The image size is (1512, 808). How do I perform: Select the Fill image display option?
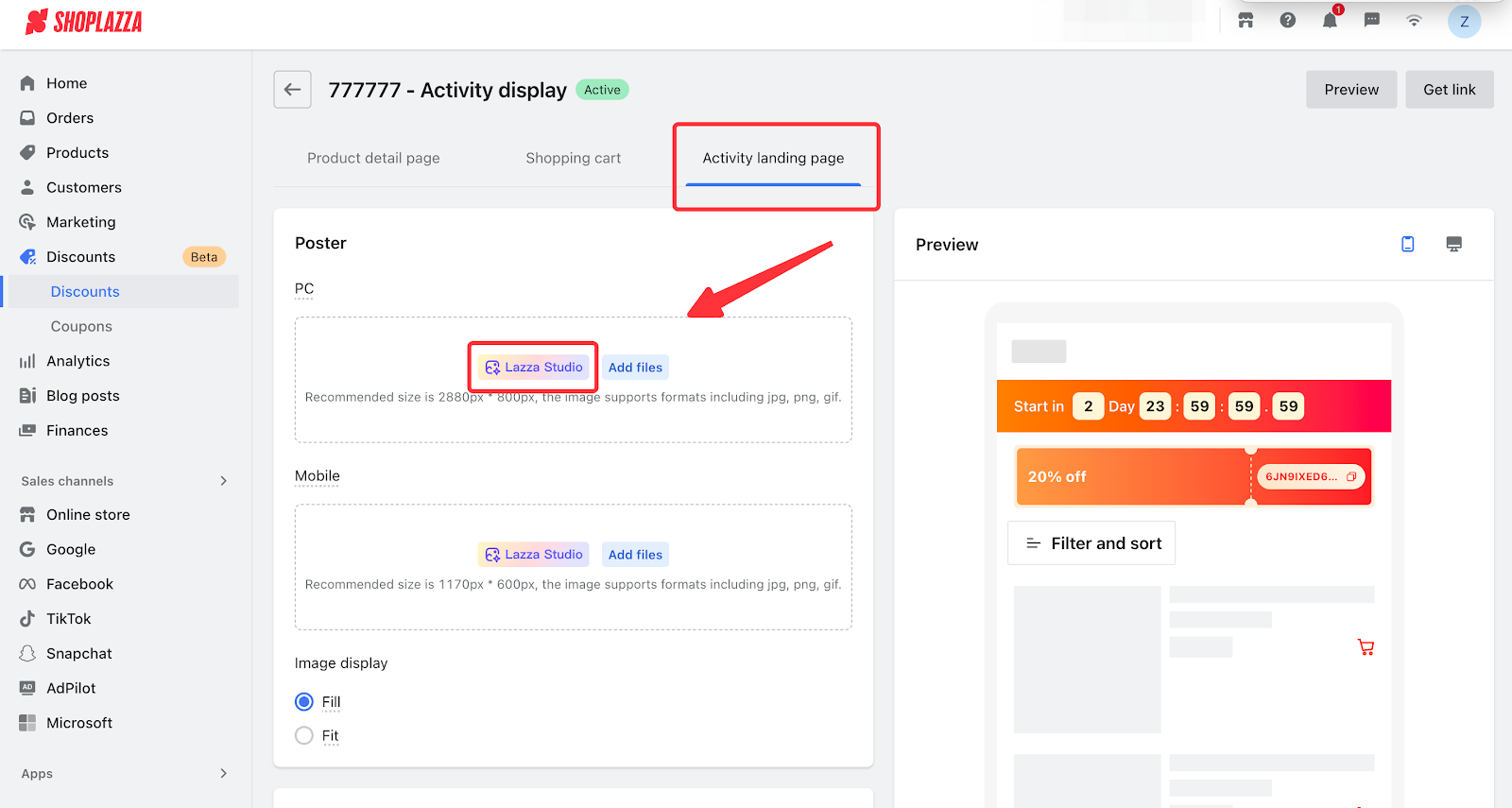[304, 702]
